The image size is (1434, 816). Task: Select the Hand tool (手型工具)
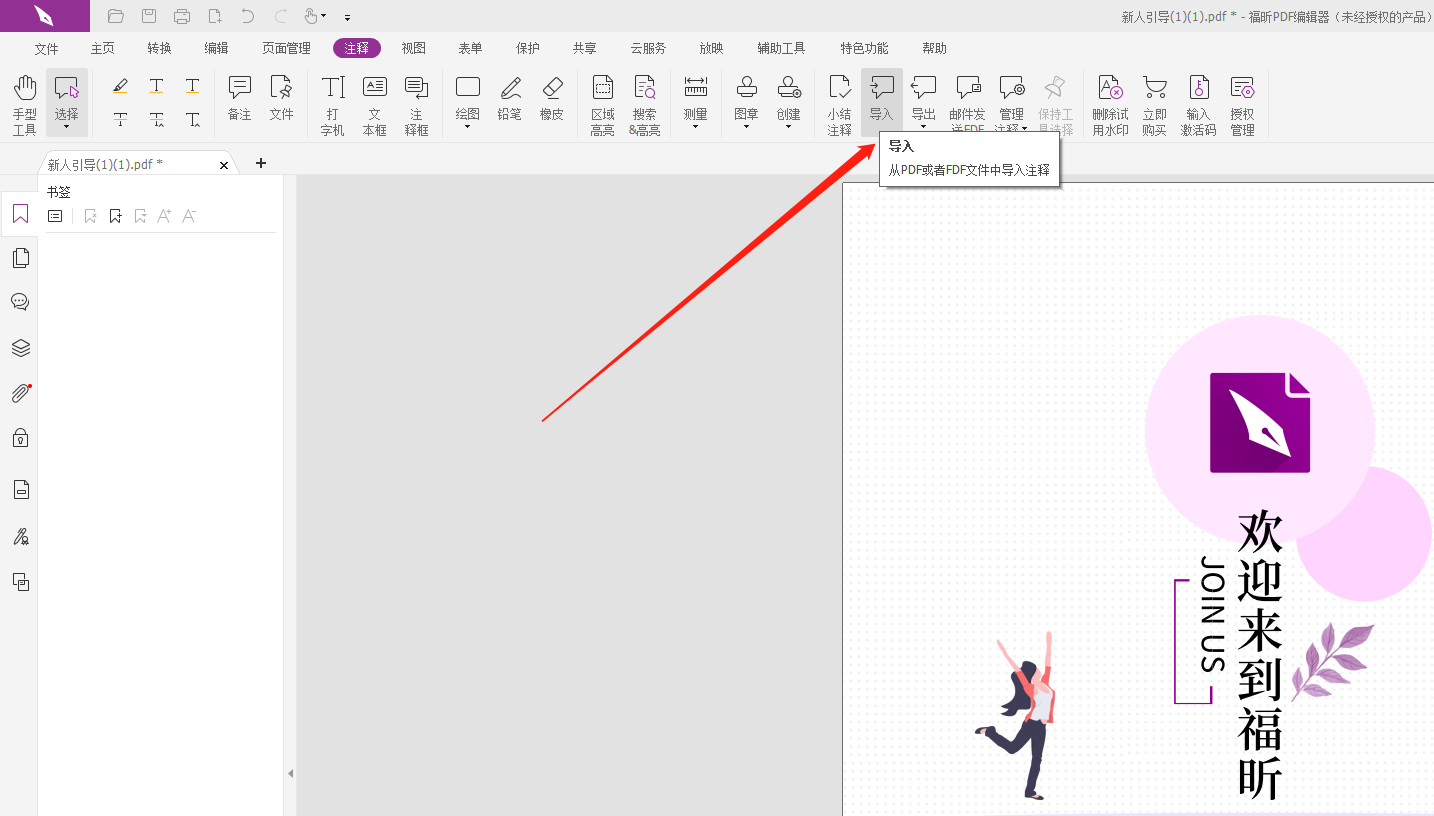point(24,103)
